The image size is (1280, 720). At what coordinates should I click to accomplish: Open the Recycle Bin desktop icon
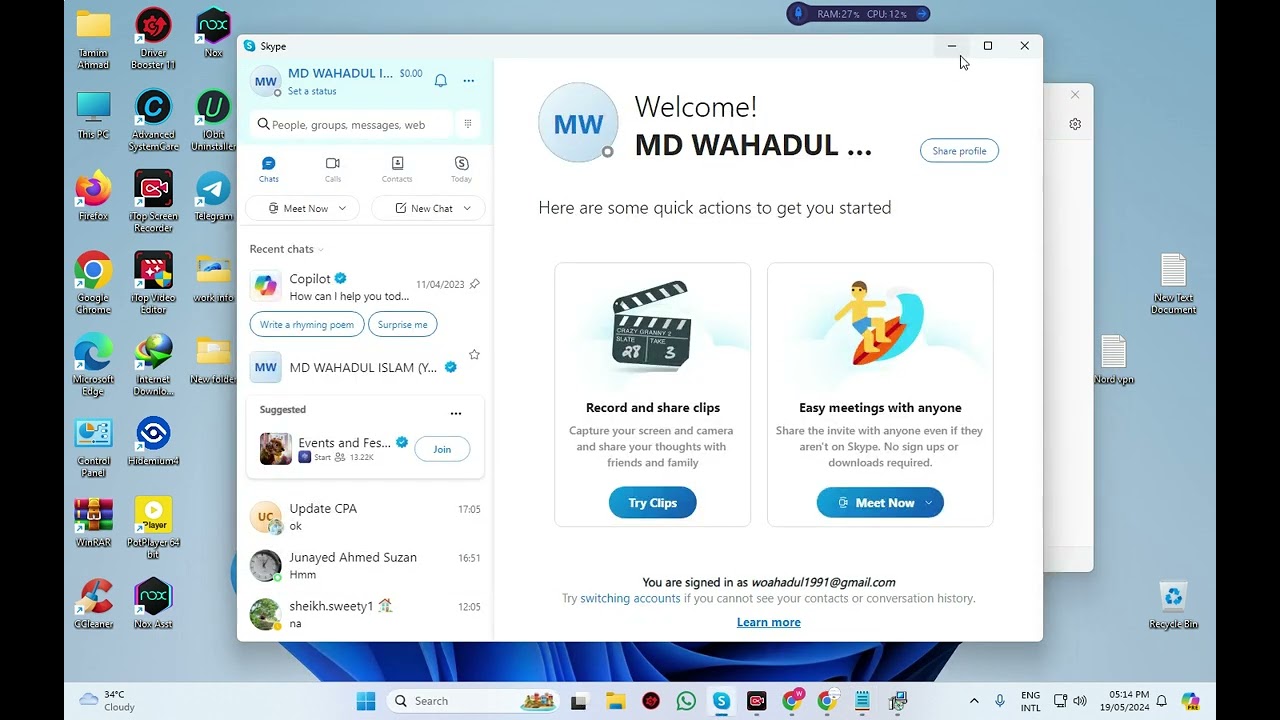pyautogui.click(x=1173, y=604)
